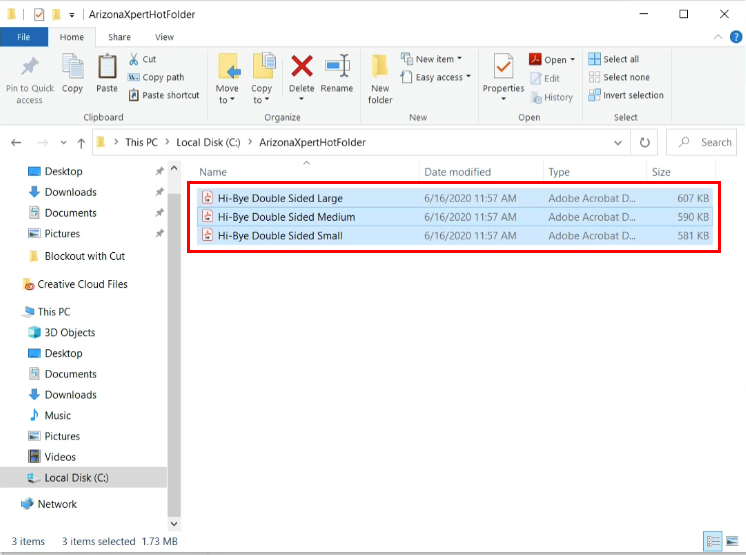
Task: Click the Pin to Quick access icon
Action: [x=29, y=69]
